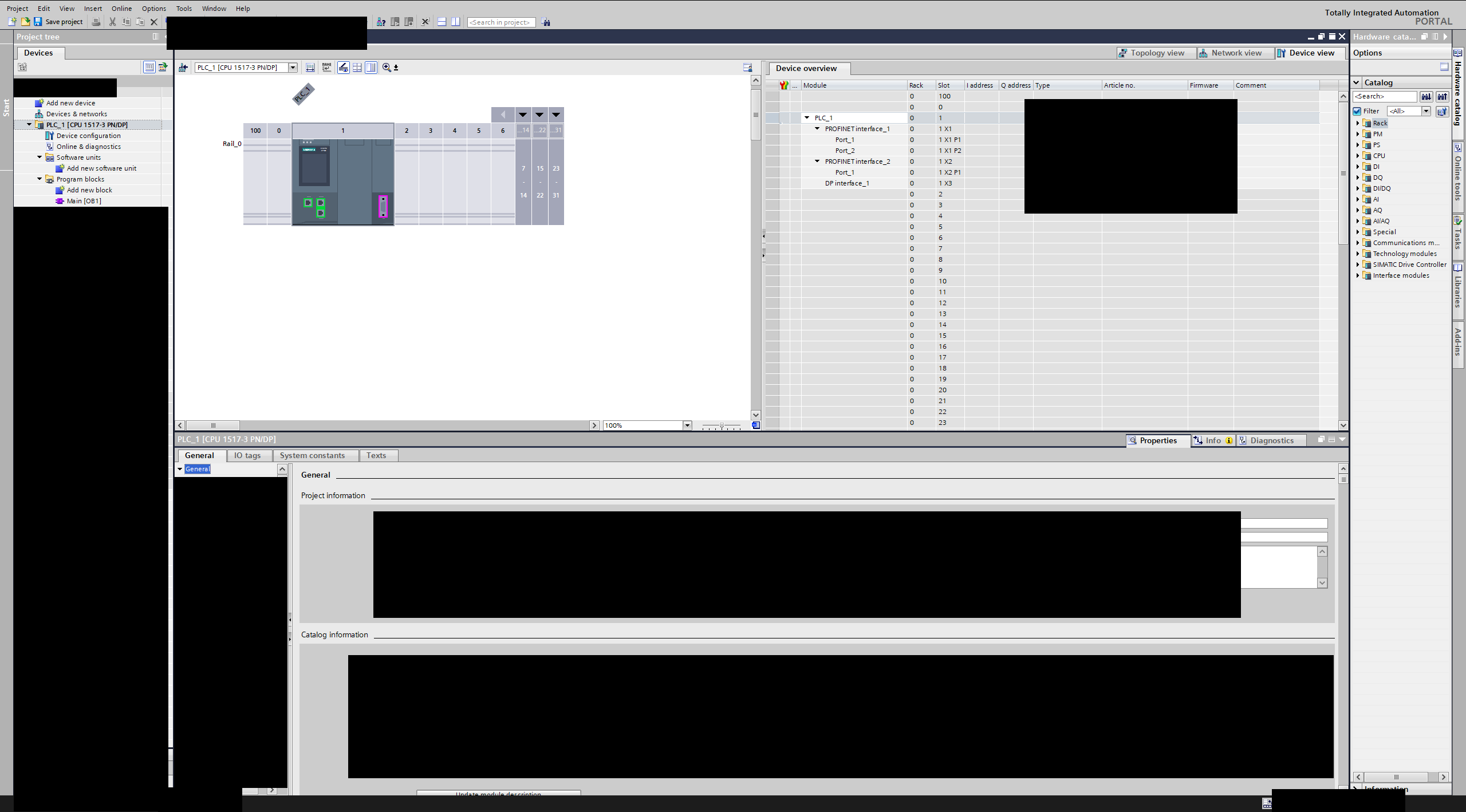Collapse PLC_1 node in Project tree

tap(29, 124)
